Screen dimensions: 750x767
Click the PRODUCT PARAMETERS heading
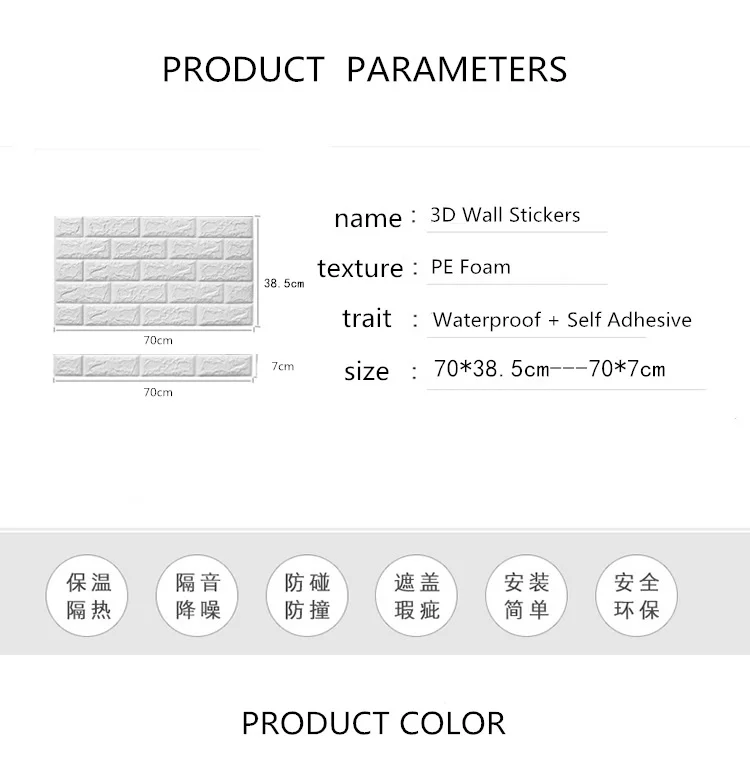(x=364, y=69)
